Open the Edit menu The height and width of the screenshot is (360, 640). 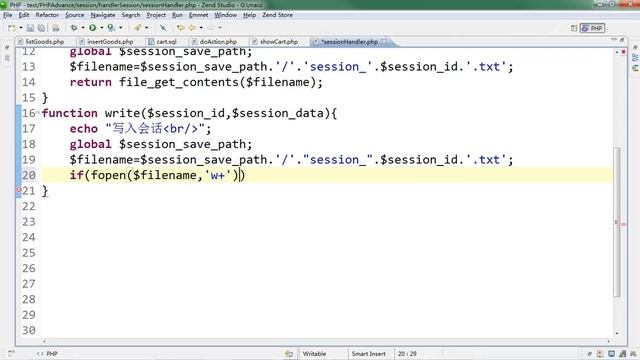coord(24,15)
